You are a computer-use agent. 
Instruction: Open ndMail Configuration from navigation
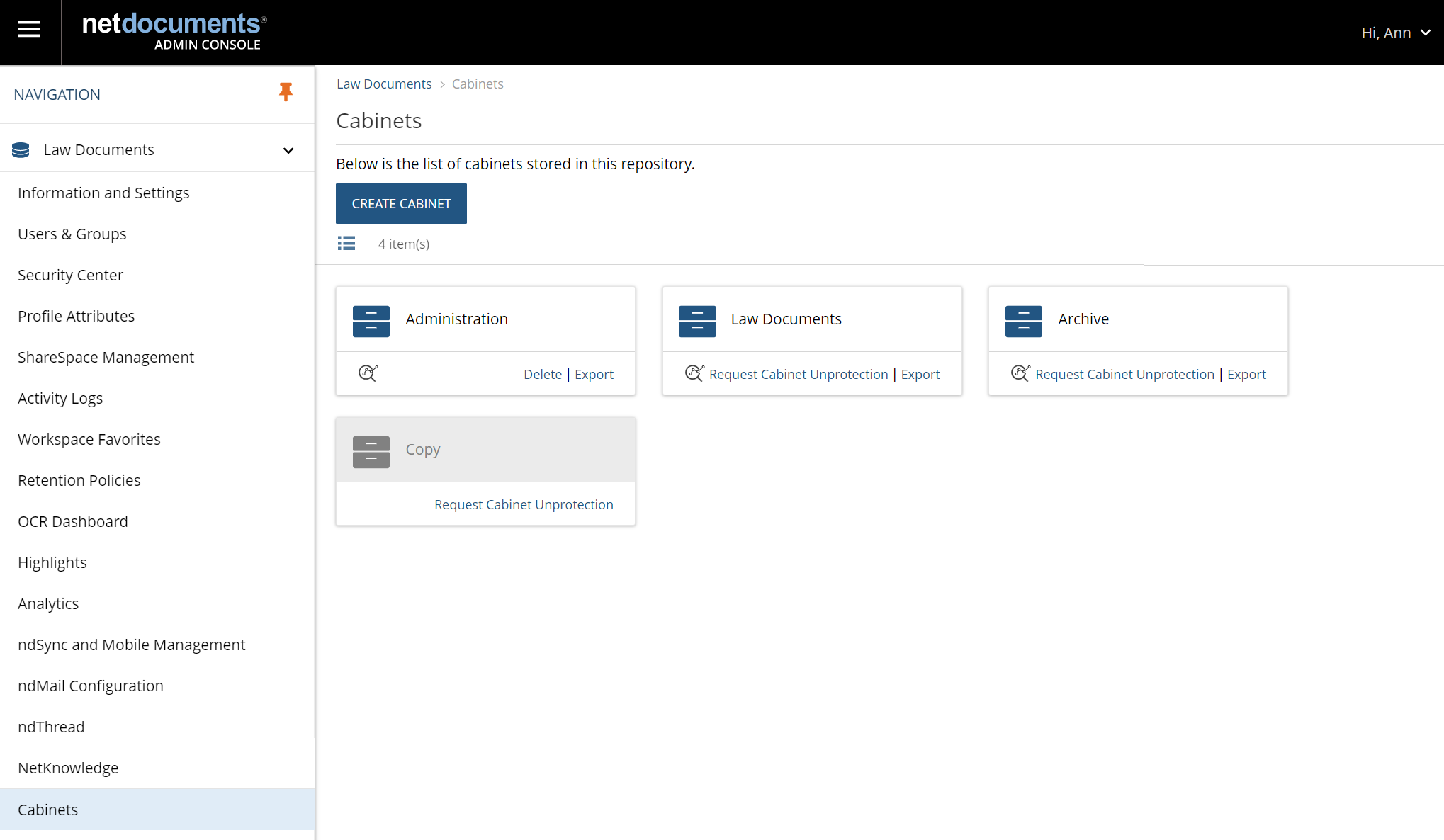[x=91, y=686]
